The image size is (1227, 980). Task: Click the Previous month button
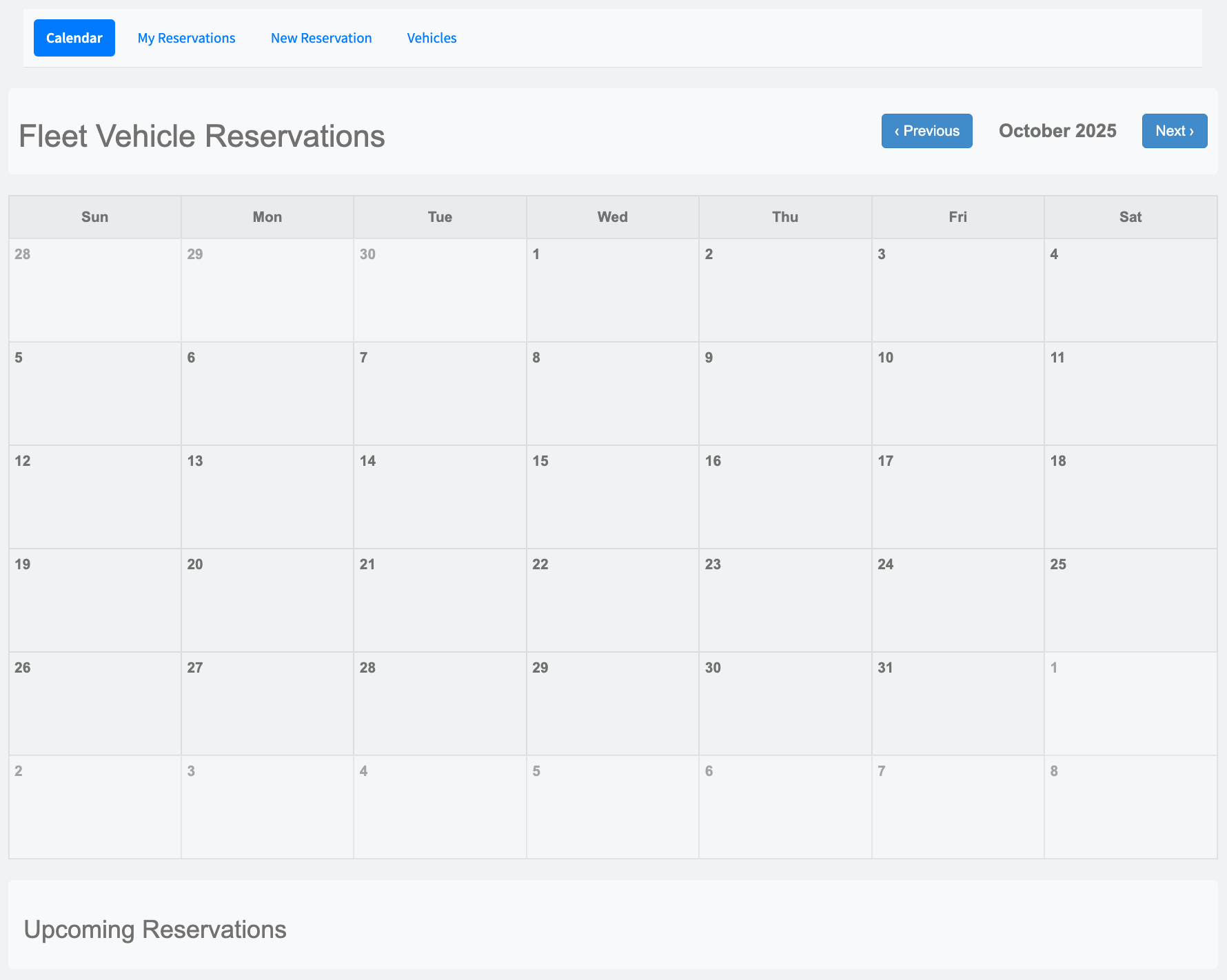coord(926,131)
